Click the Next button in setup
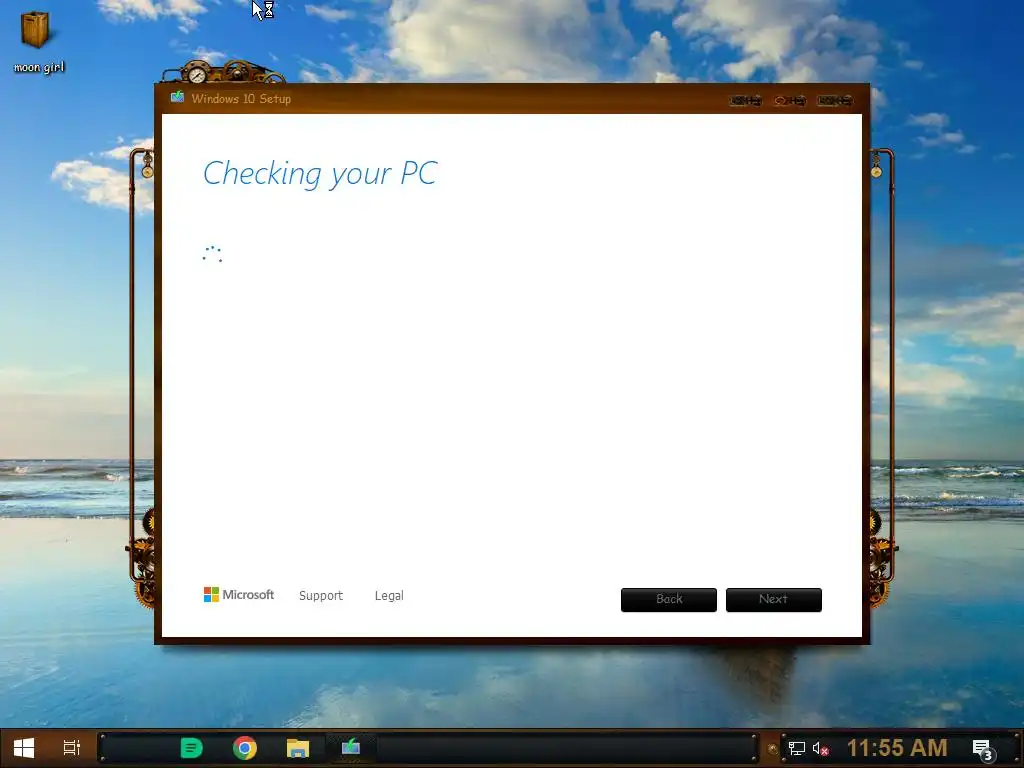 (774, 600)
